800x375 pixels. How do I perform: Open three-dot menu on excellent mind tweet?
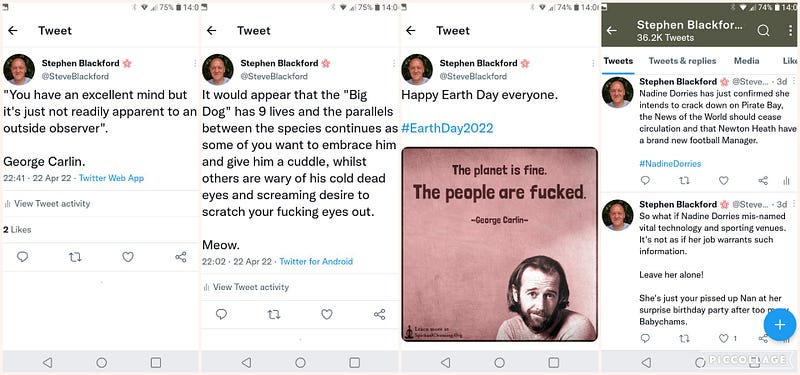[x=195, y=63]
